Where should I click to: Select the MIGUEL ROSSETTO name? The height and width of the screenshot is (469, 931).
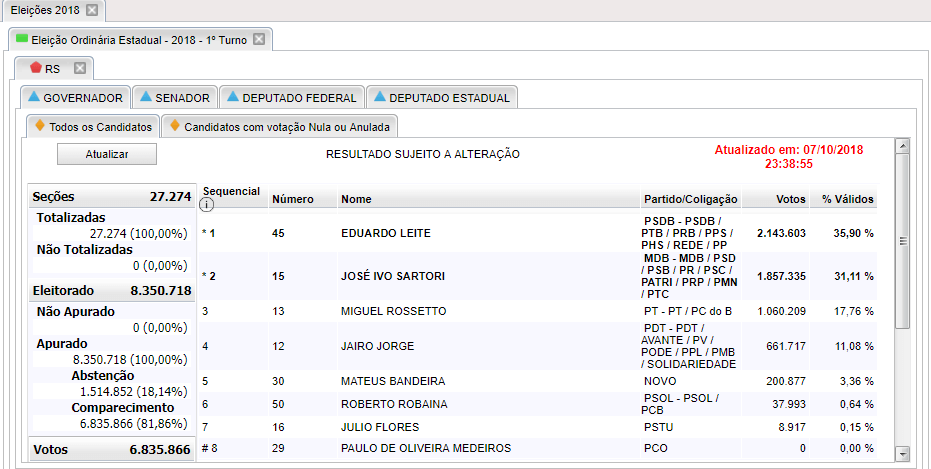click(394, 311)
